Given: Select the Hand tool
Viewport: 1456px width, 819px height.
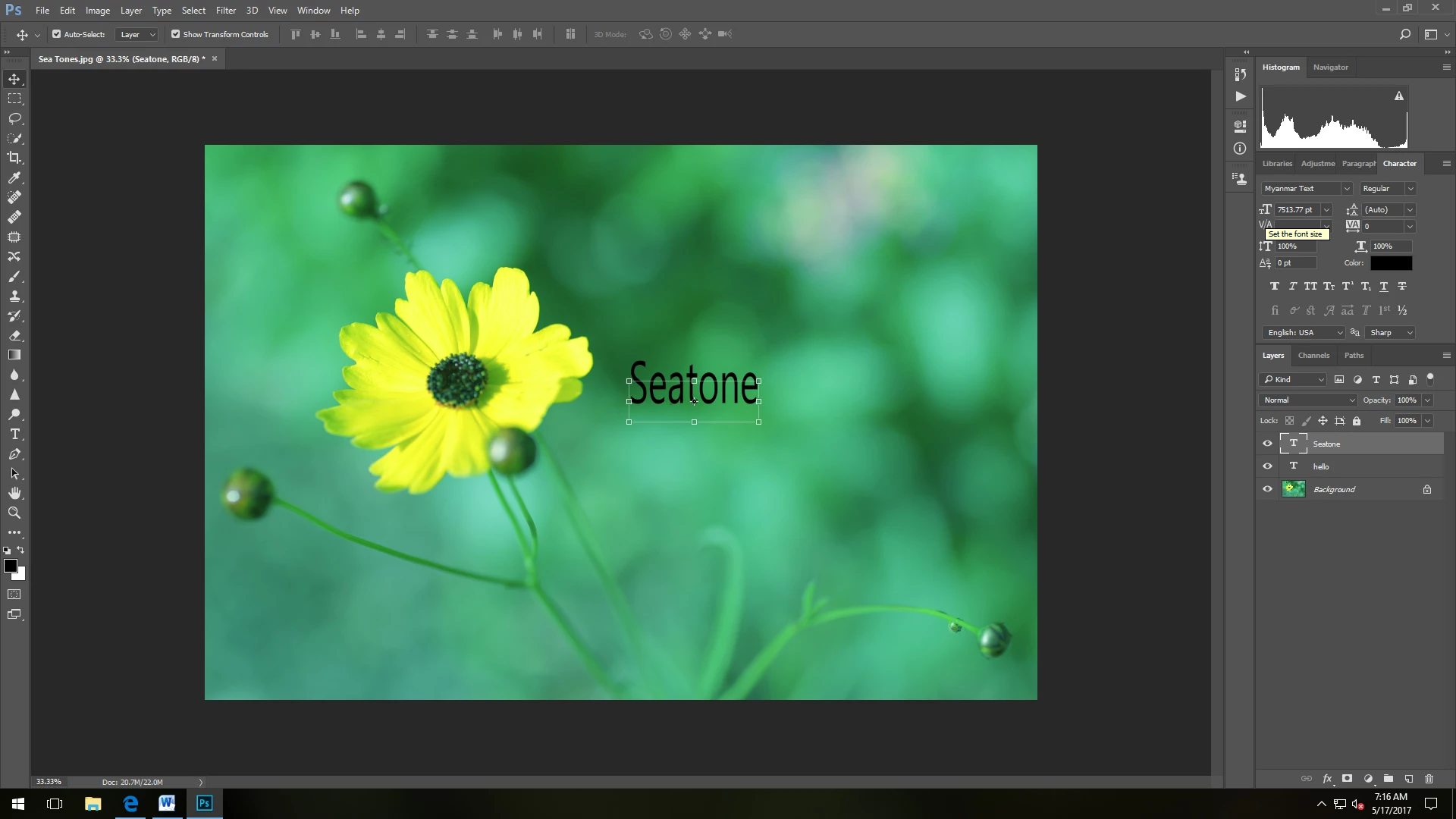Looking at the screenshot, I should [x=14, y=493].
